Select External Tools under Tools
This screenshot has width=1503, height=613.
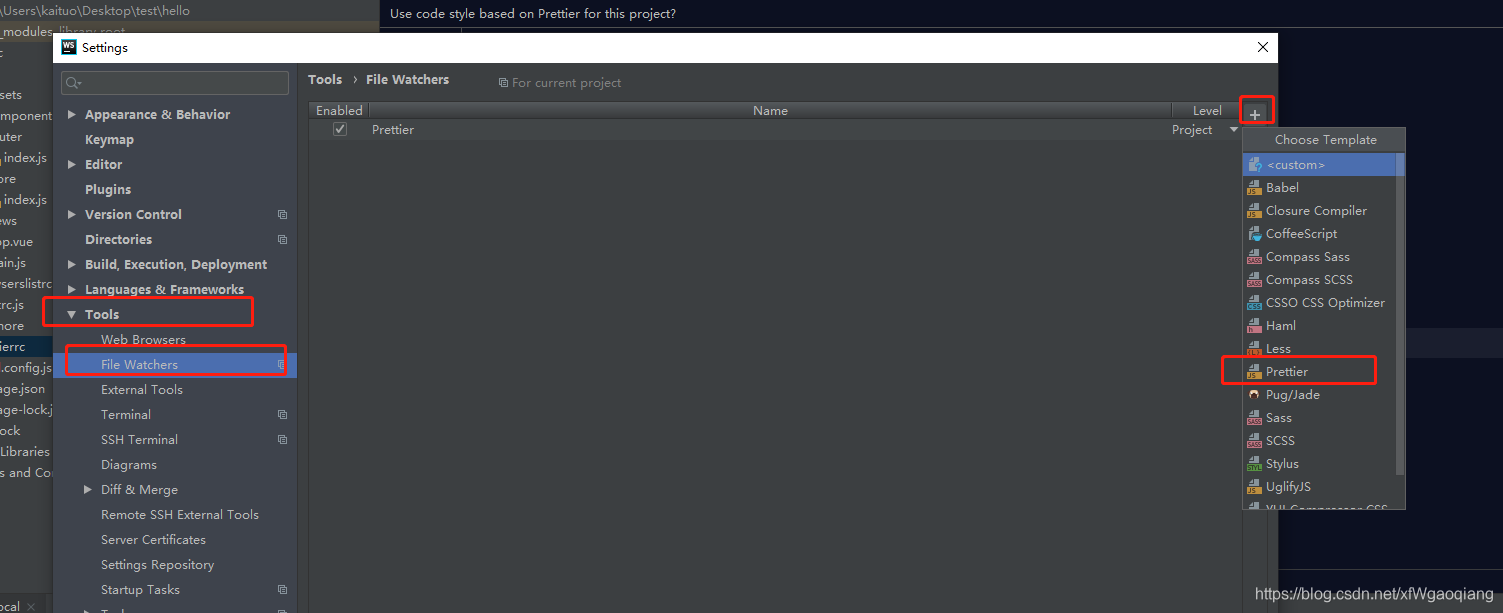point(142,389)
